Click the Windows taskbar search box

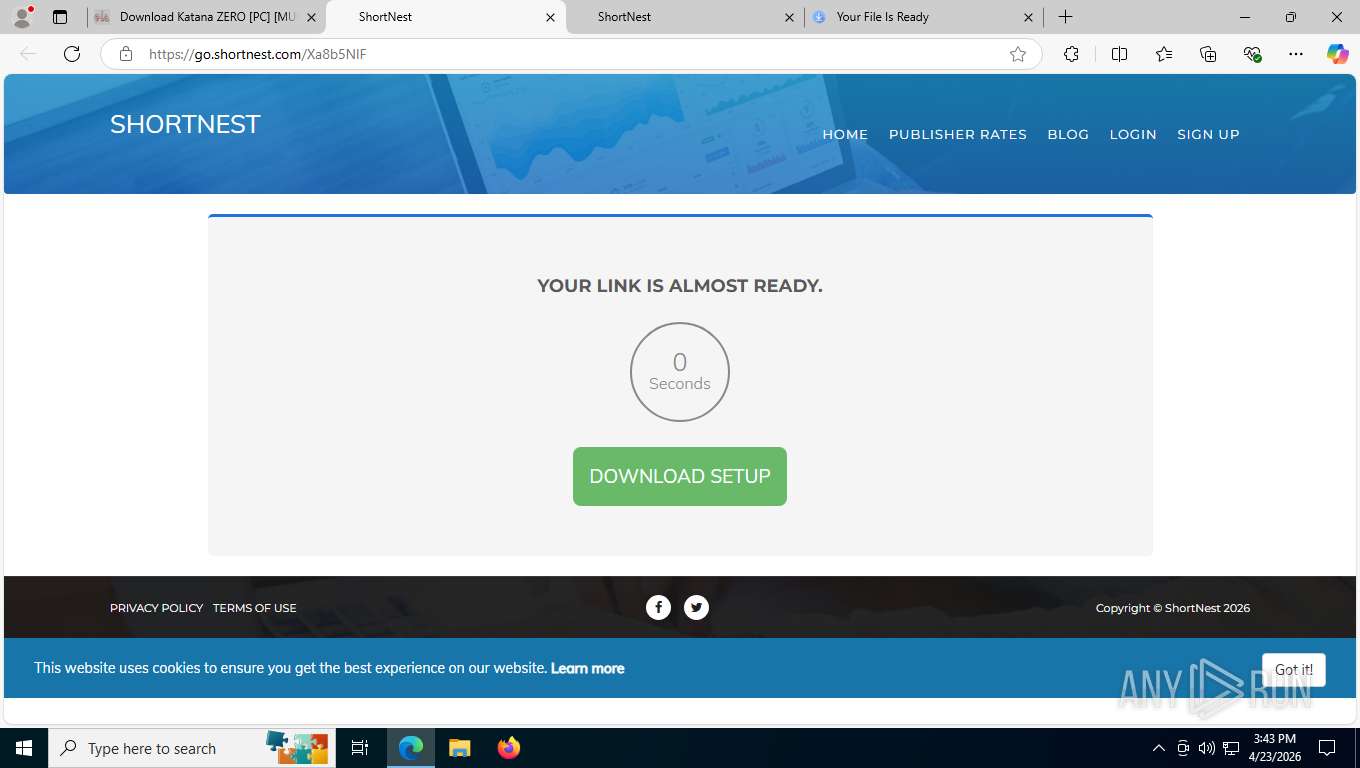[x=190, y=748]
